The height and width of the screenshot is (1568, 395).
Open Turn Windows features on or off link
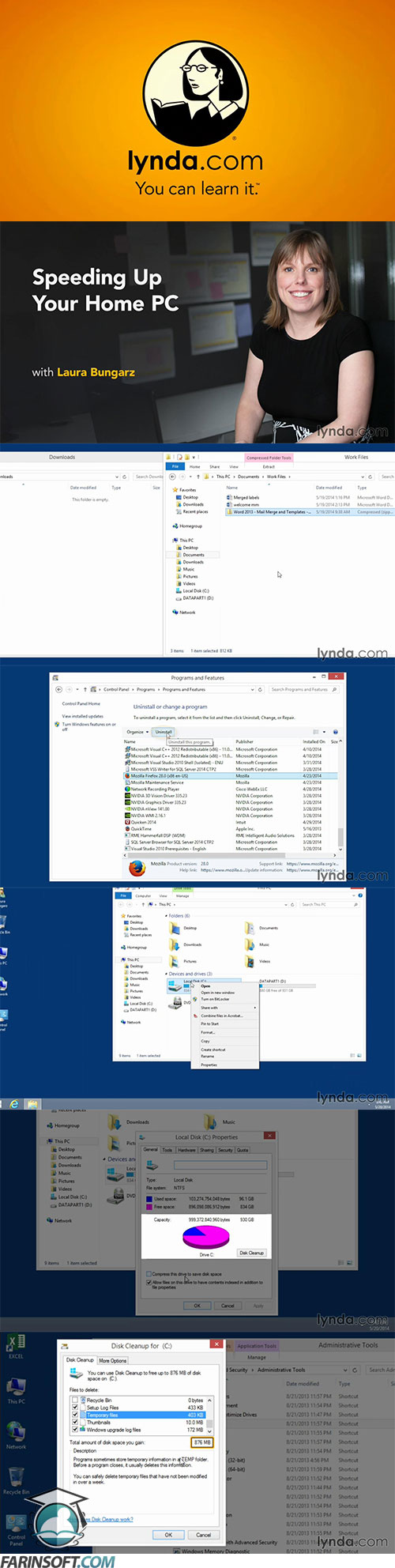[88, 726]
